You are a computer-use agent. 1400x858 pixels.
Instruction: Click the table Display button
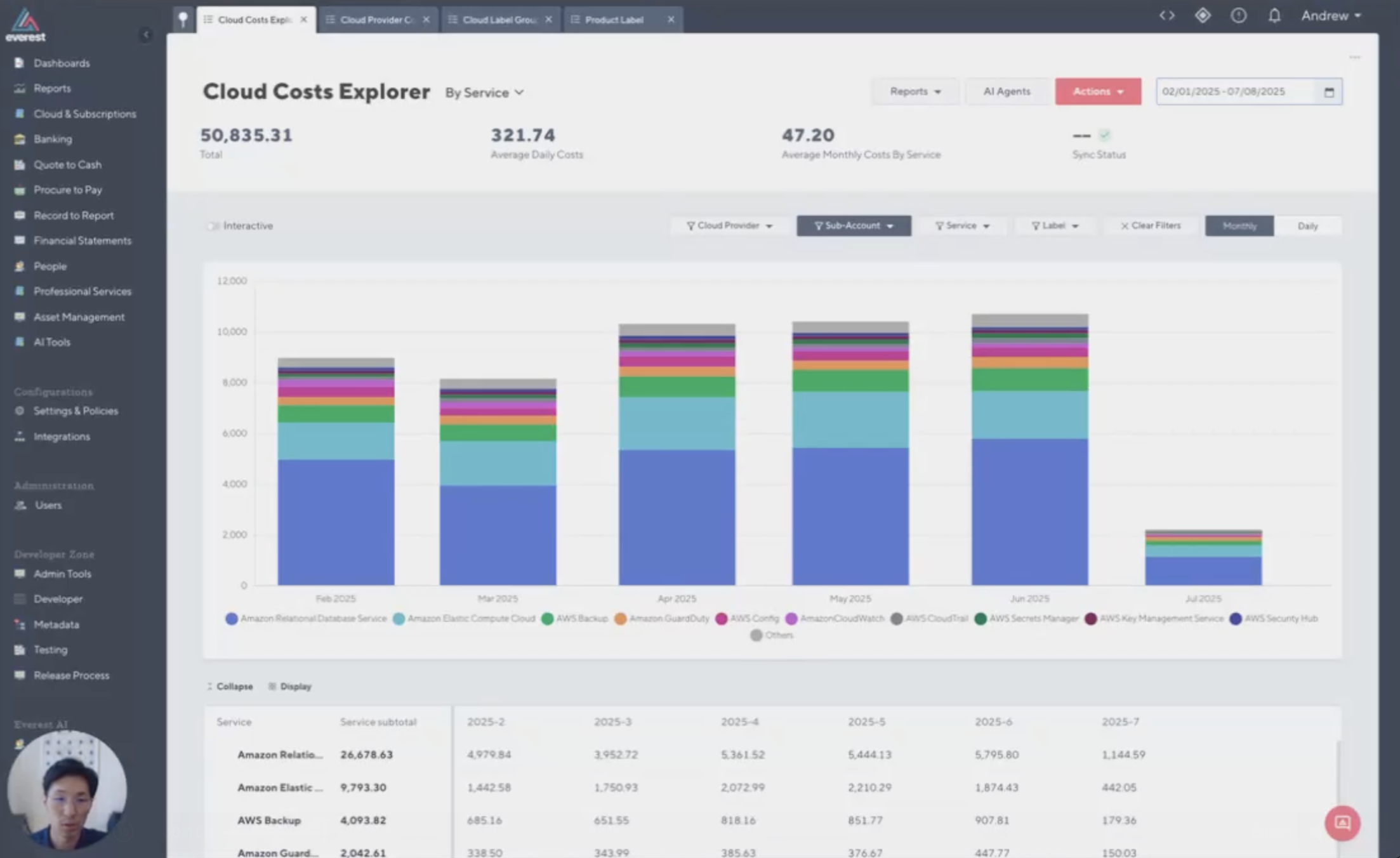point(290,686)
